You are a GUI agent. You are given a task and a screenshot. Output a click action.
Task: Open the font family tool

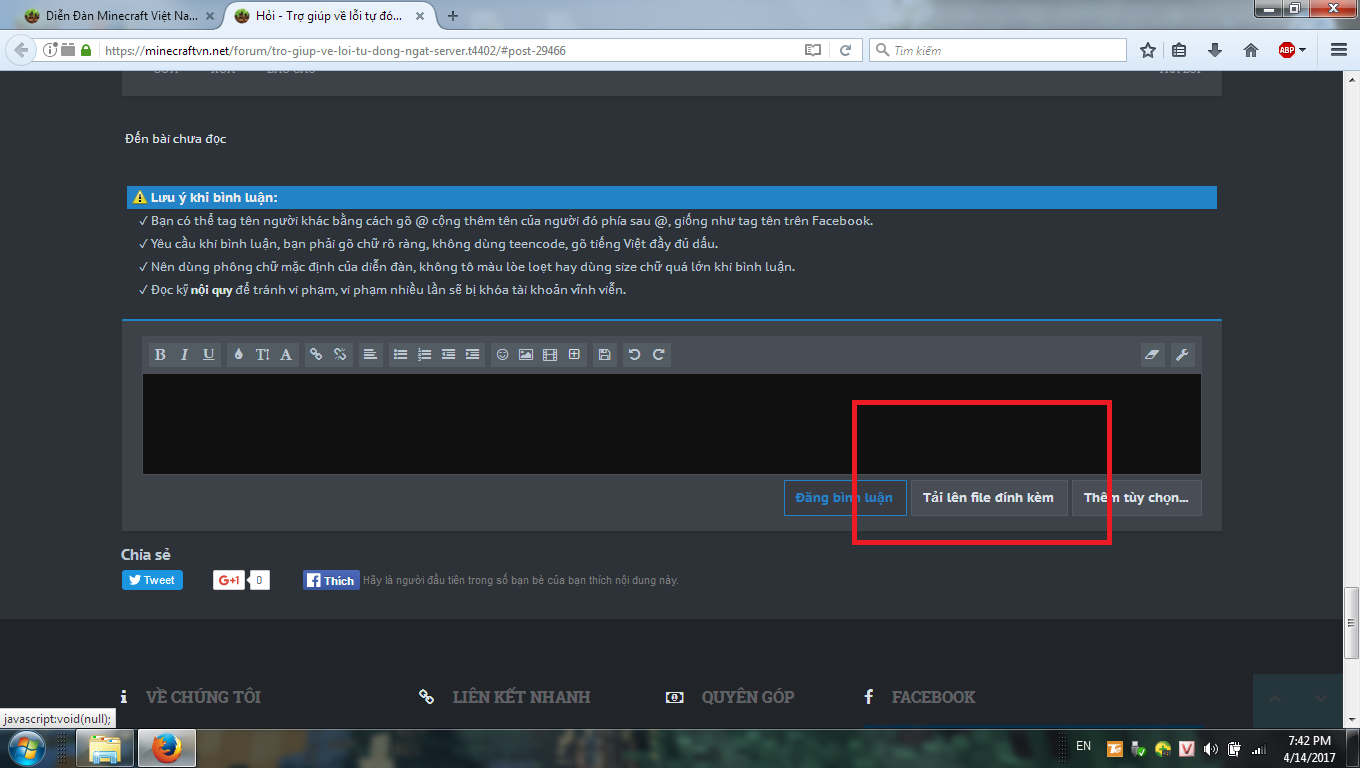(286, 354)
